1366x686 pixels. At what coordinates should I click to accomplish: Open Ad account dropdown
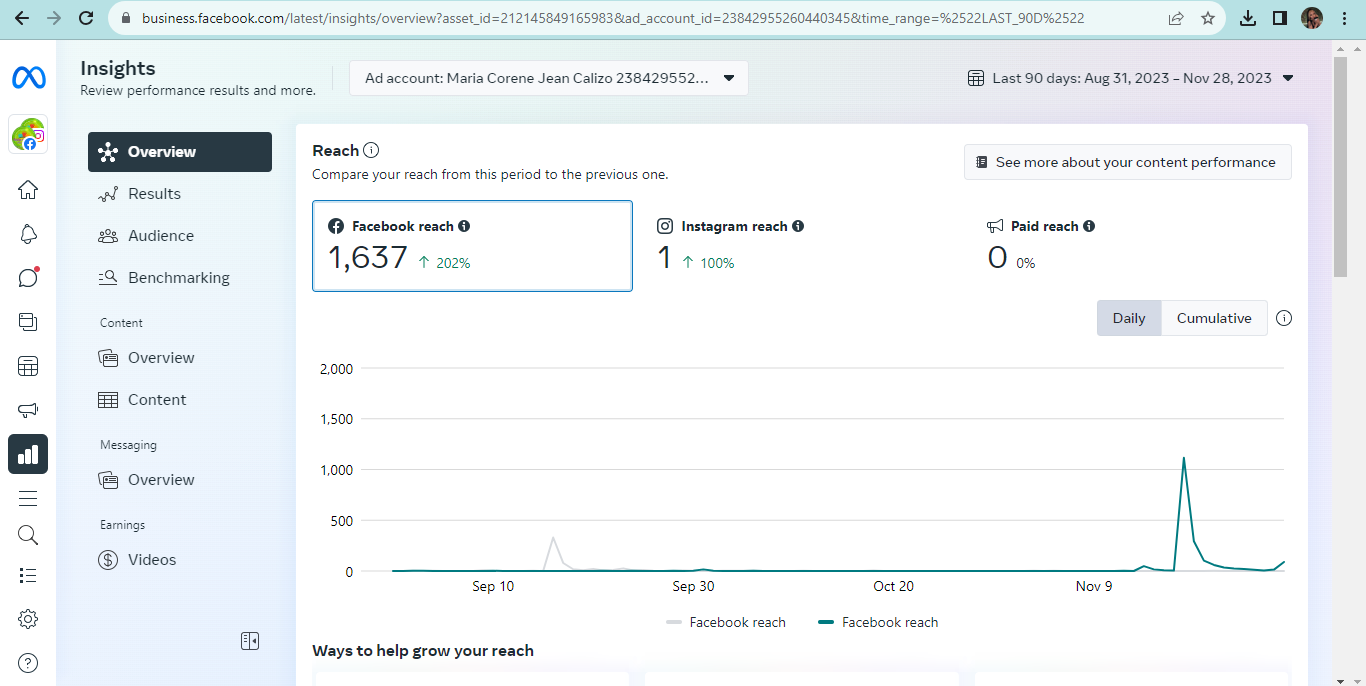coord(548,78)
